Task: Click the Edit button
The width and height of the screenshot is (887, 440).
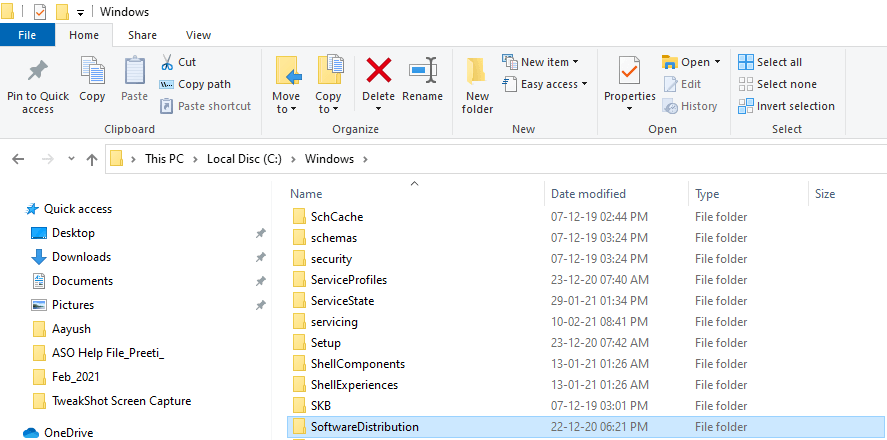Action: (x=682, y=84)
